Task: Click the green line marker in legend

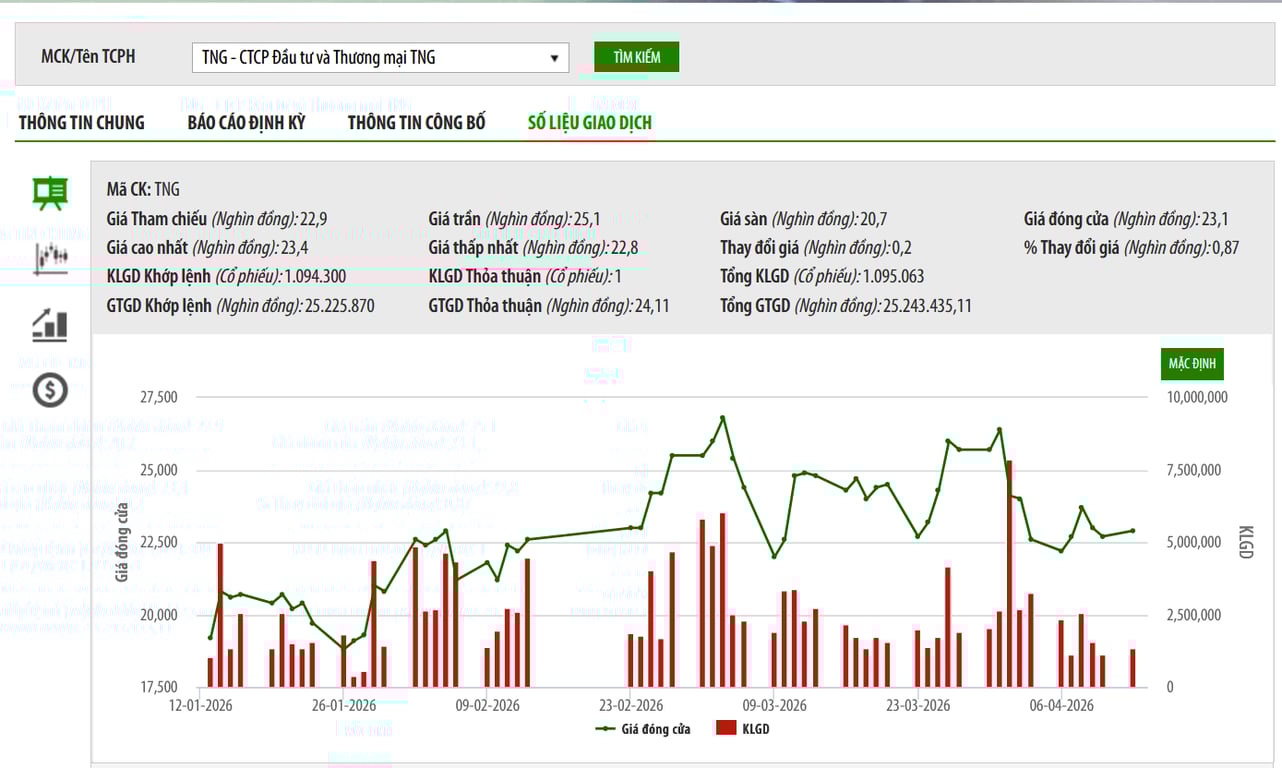Action: point(605,729)
